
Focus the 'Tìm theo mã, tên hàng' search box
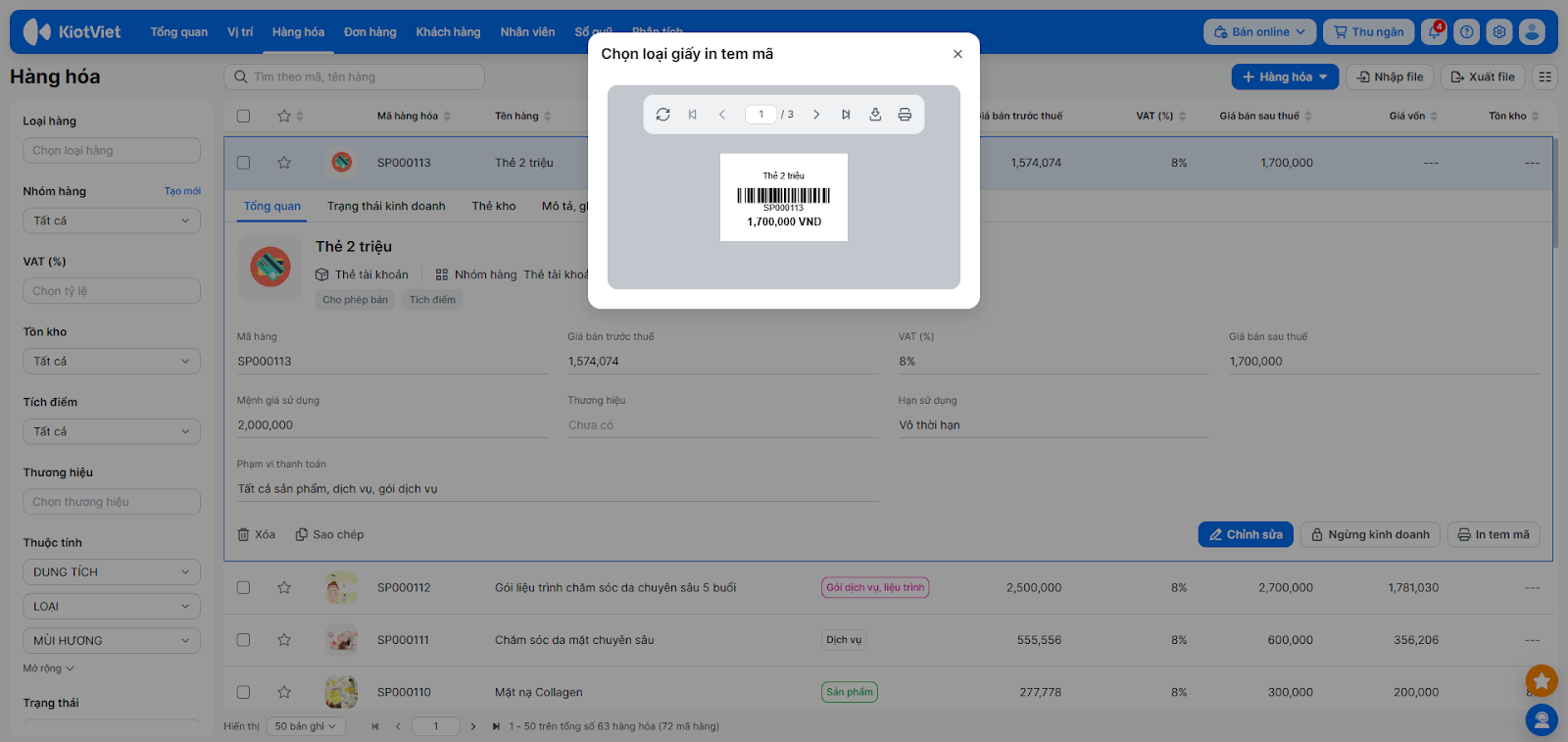pyautogui.click(x=355, y=76)
